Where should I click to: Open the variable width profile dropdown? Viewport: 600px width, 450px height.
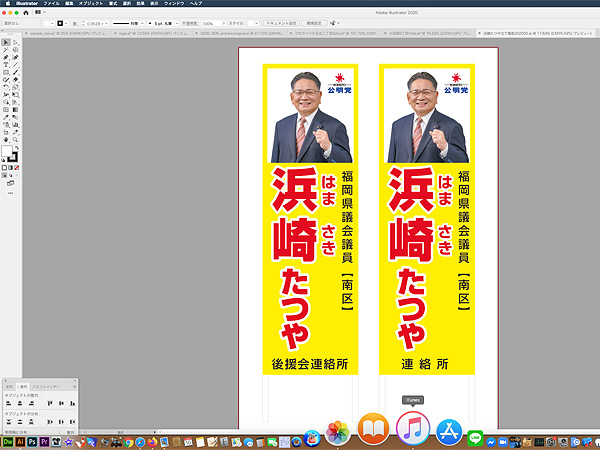coord(142,23)
